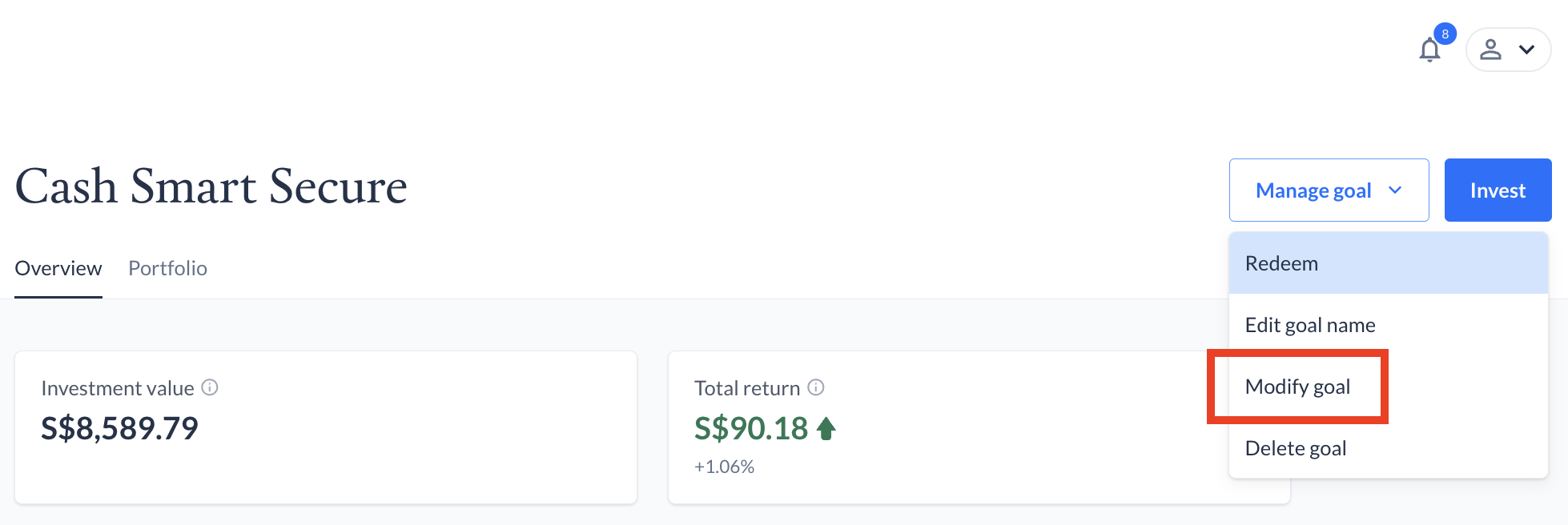Screen dimensions: 1568x525
Task: Open the notifications bell
Action: coord(1429,50)
